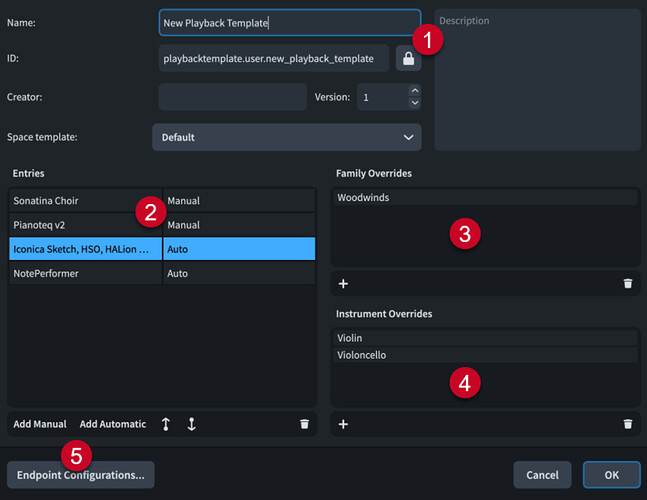Screen dimensions: 647x500
Task: Move selected entry up in Entries list
Action: [x=165, y=424]
